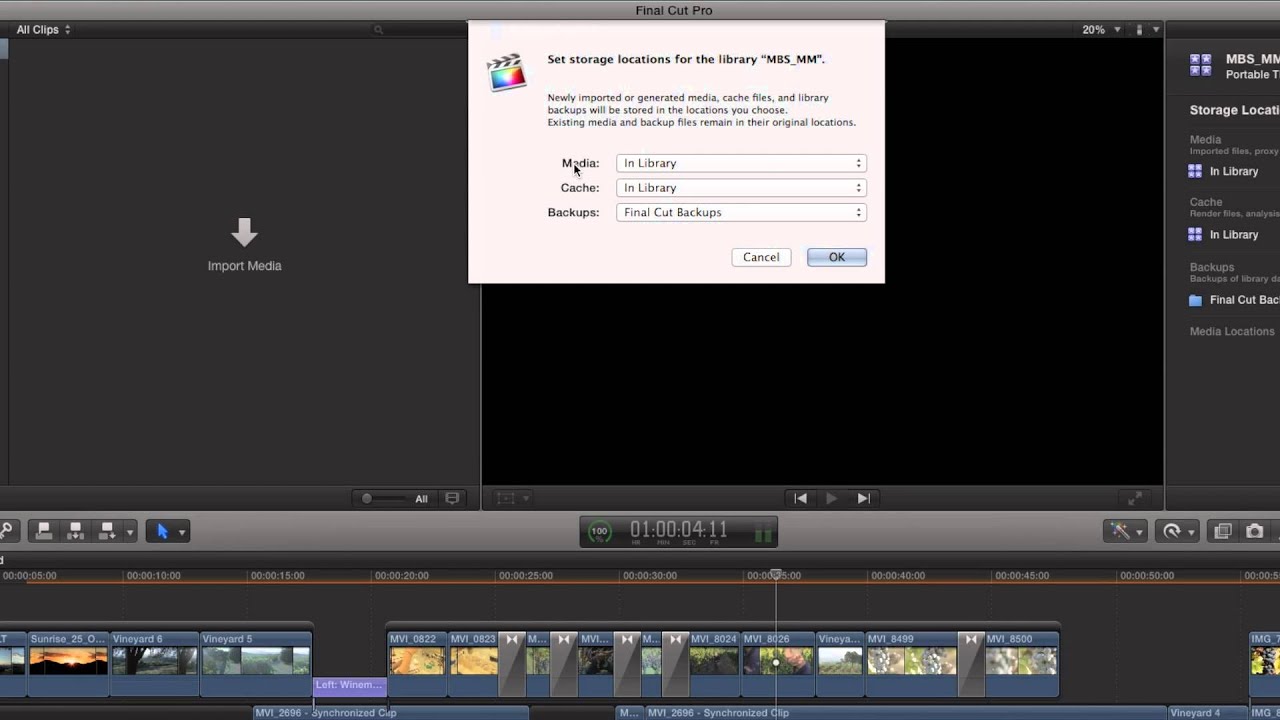Click Cancel in the storage locations dialog

click(x=761, y=257)
